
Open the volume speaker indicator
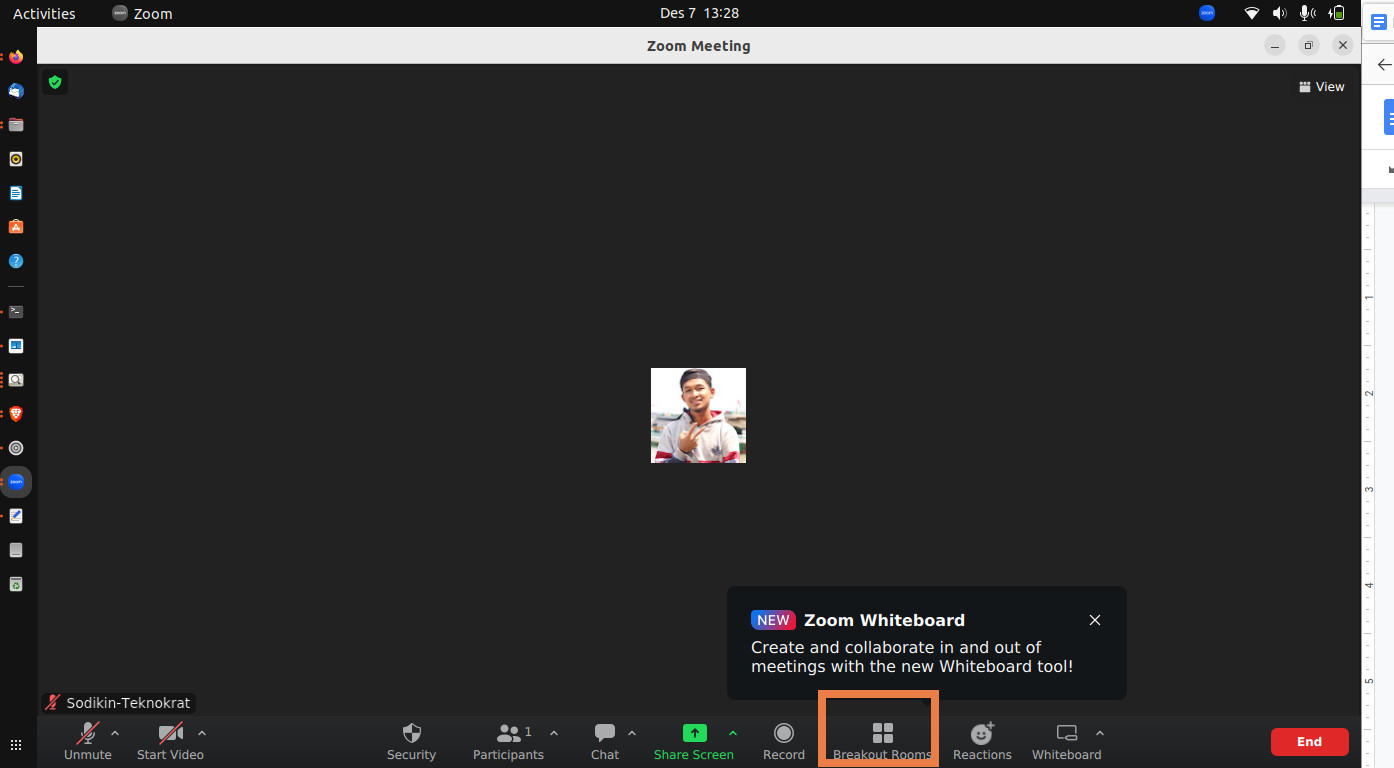click(1279, 13)
